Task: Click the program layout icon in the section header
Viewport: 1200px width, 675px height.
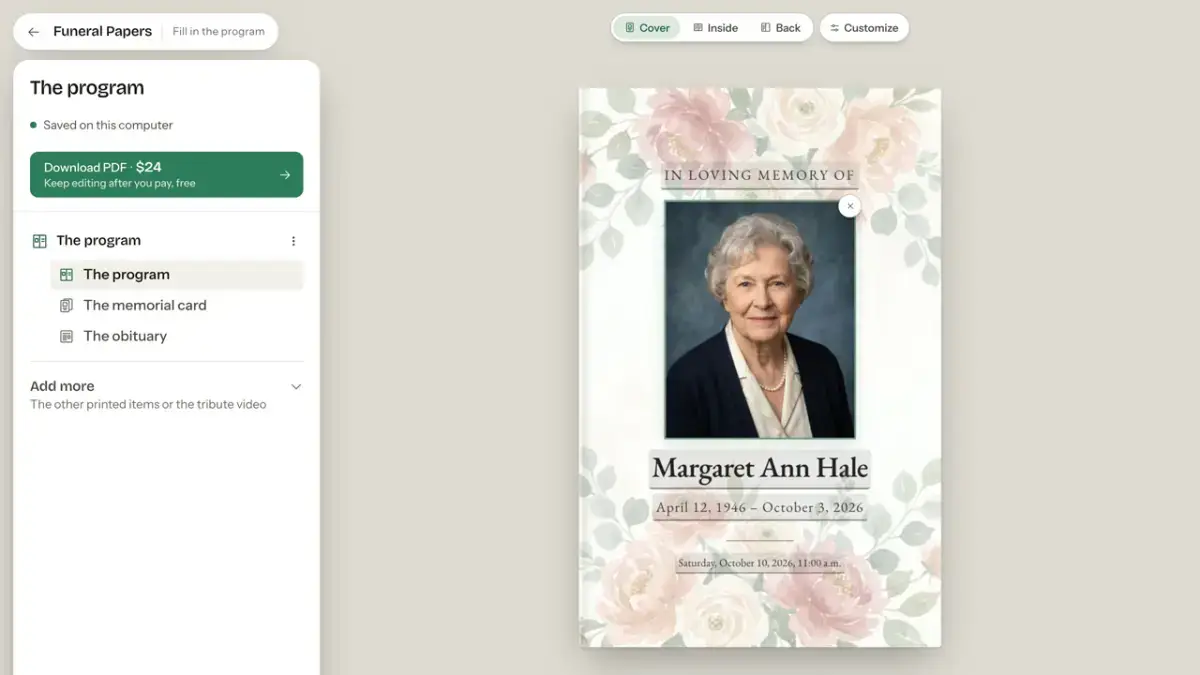Action: (40, 241)
